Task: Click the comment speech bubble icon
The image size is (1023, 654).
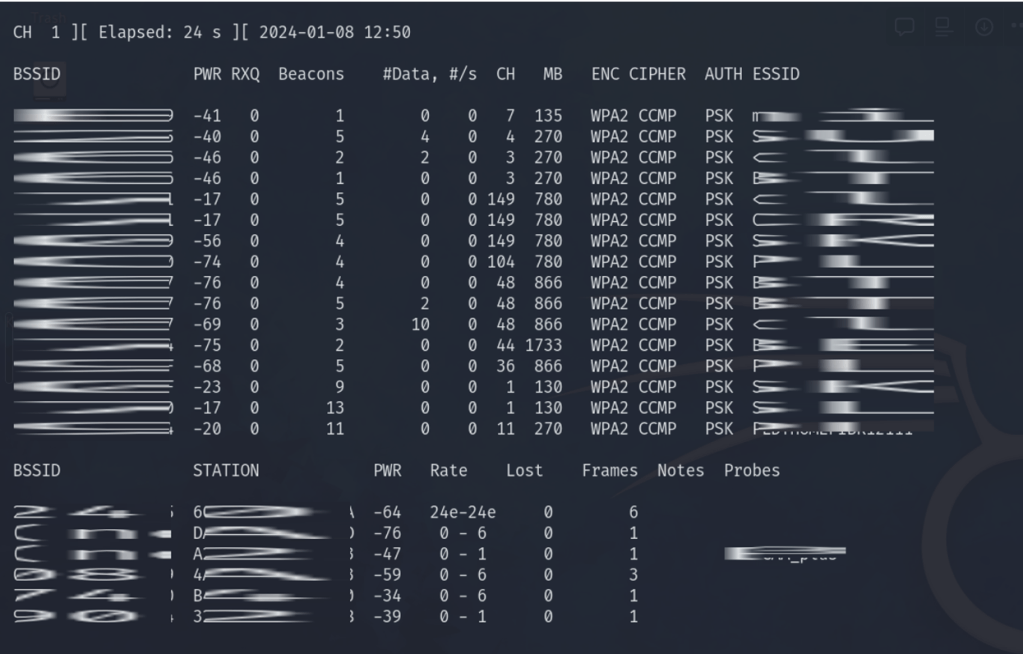Action: [x=905, y=28]
